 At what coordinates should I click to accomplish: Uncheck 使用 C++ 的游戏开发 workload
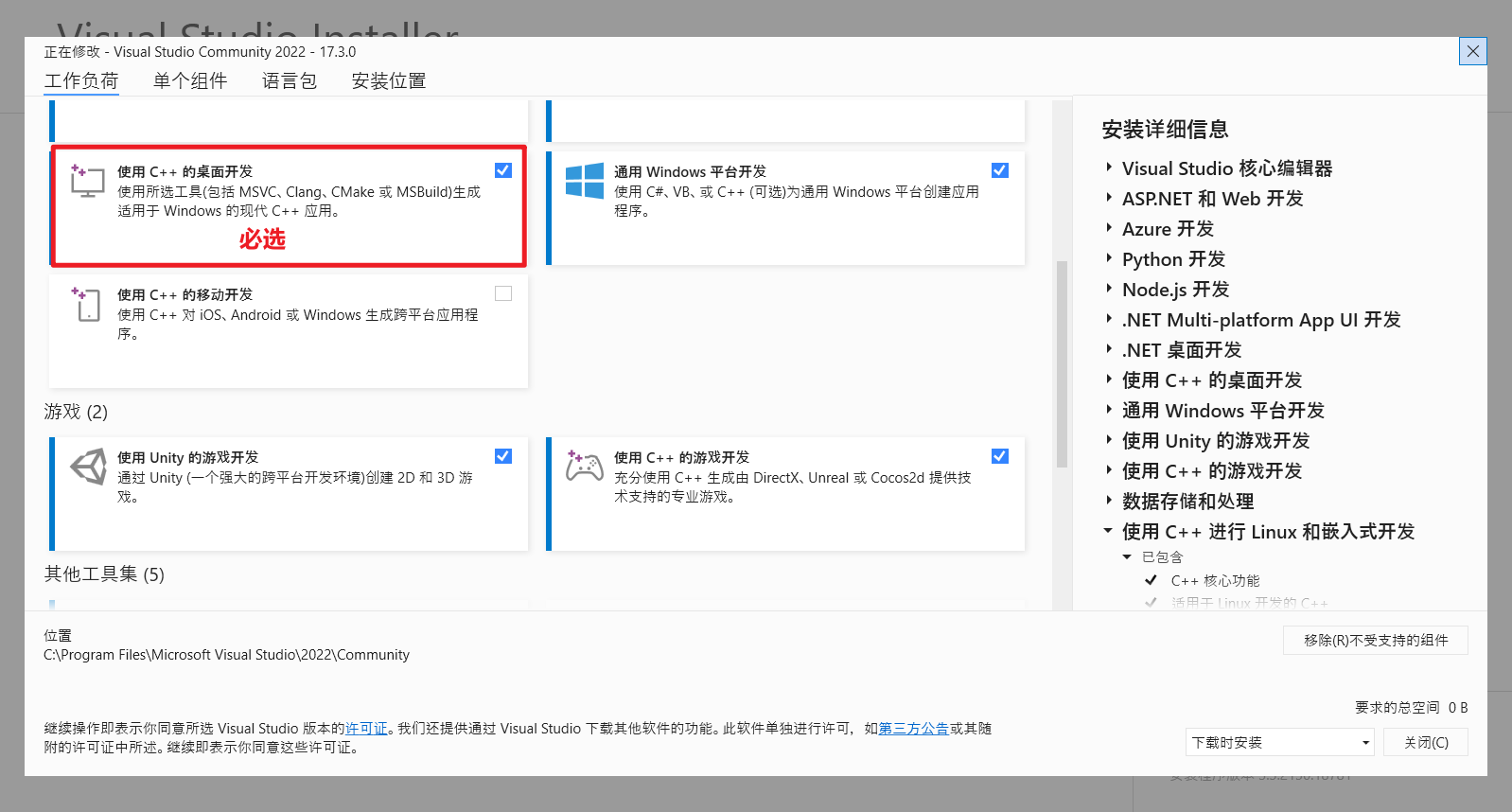1000,456
